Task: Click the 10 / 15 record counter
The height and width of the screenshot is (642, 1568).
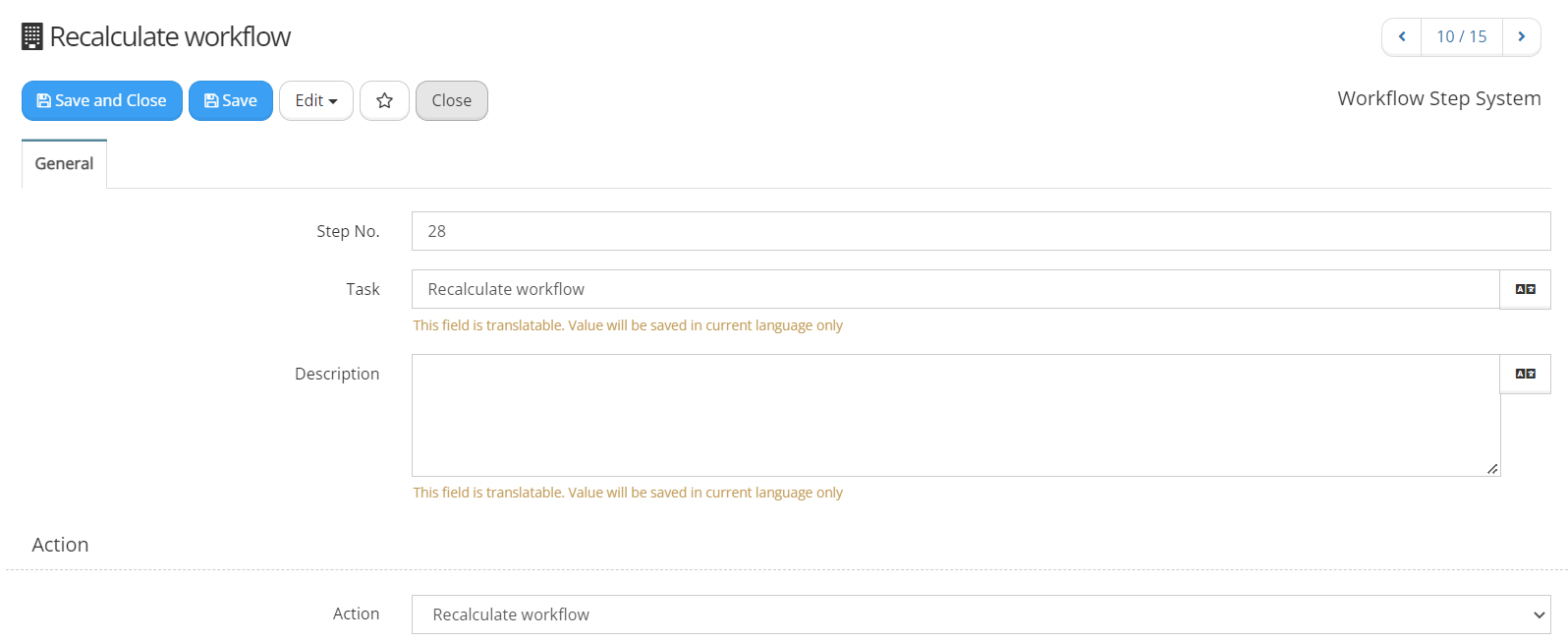Action: coord(1462,37)
